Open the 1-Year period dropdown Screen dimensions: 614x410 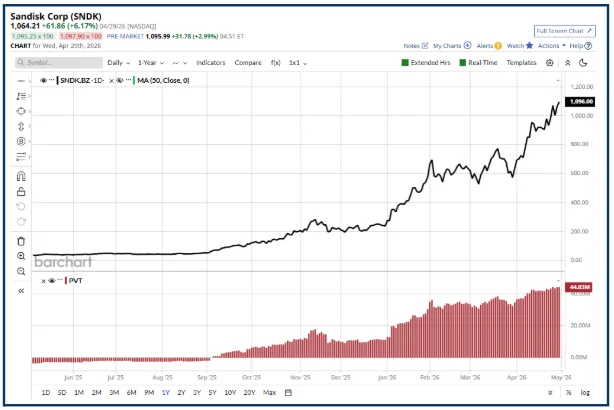tap(151, 63)
